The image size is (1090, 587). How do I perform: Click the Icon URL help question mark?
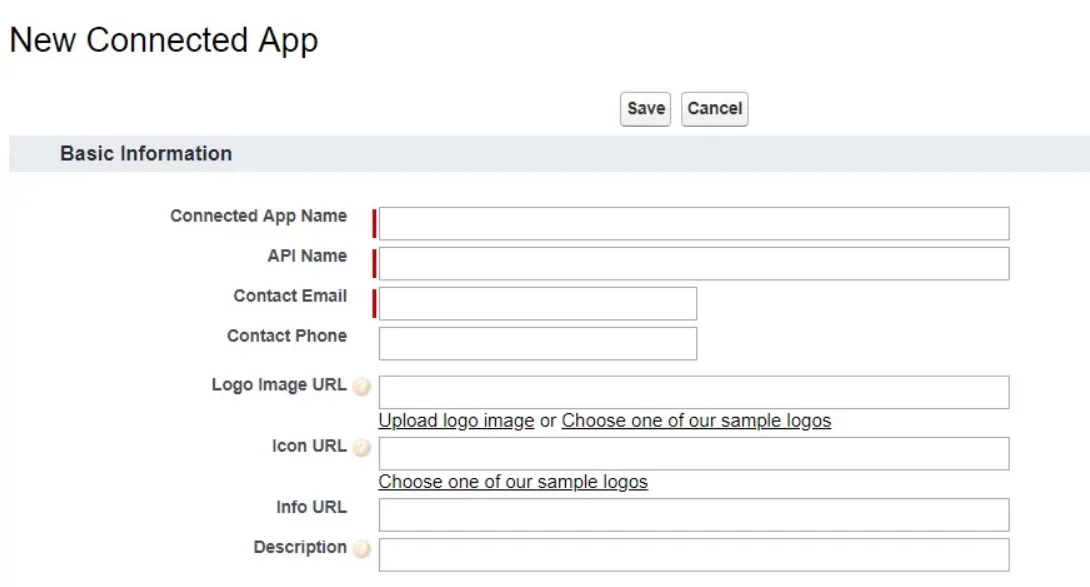(x=361, y=447)
